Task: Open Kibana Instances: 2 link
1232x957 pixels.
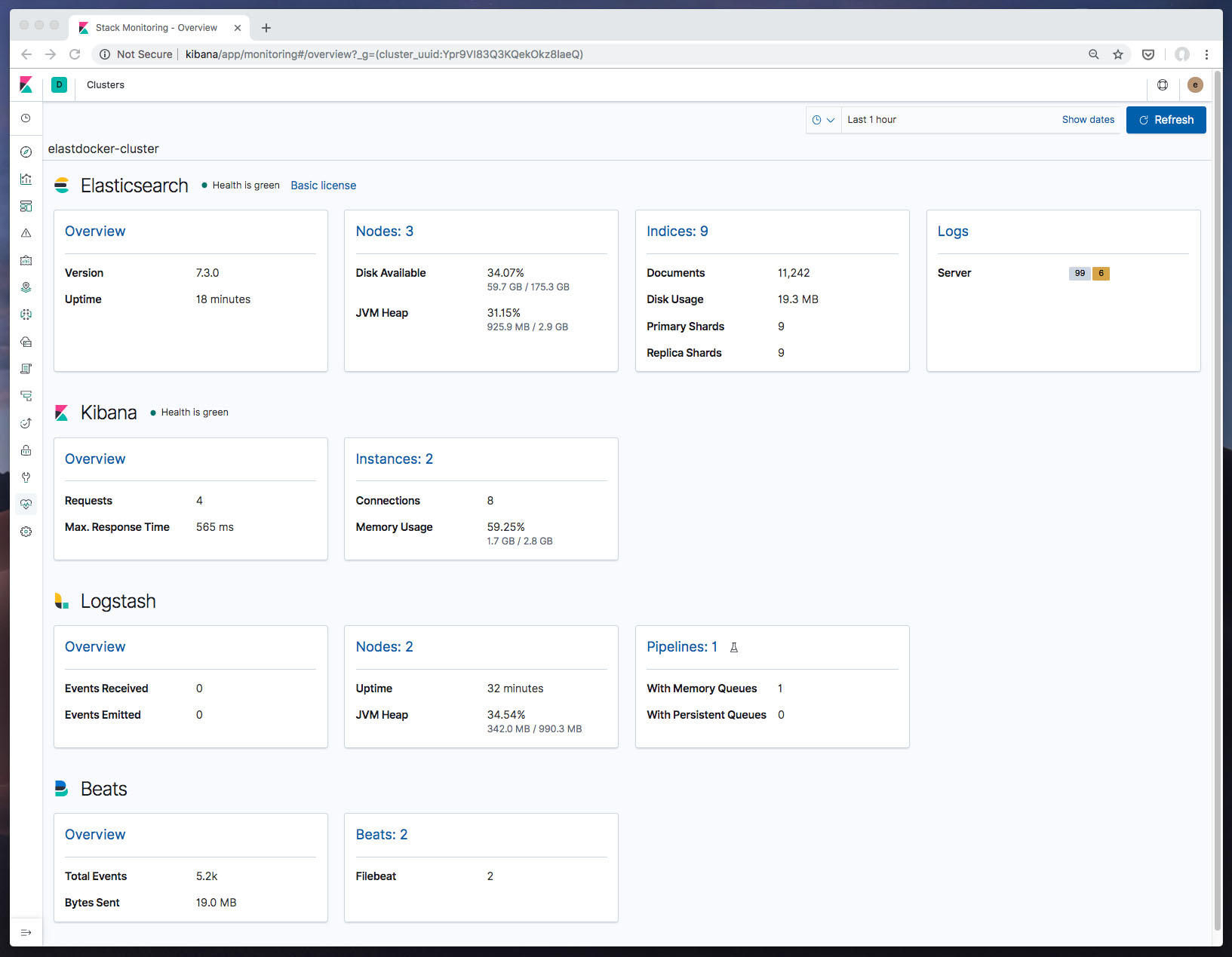Action: [x=395, y=459]
